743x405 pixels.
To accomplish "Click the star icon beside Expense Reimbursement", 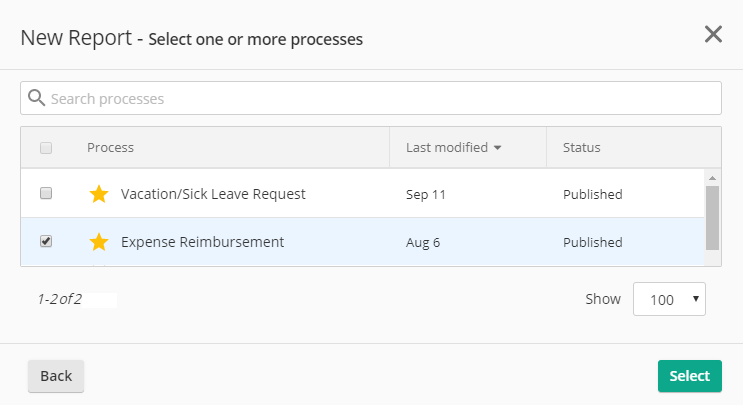I will point(99,242).
